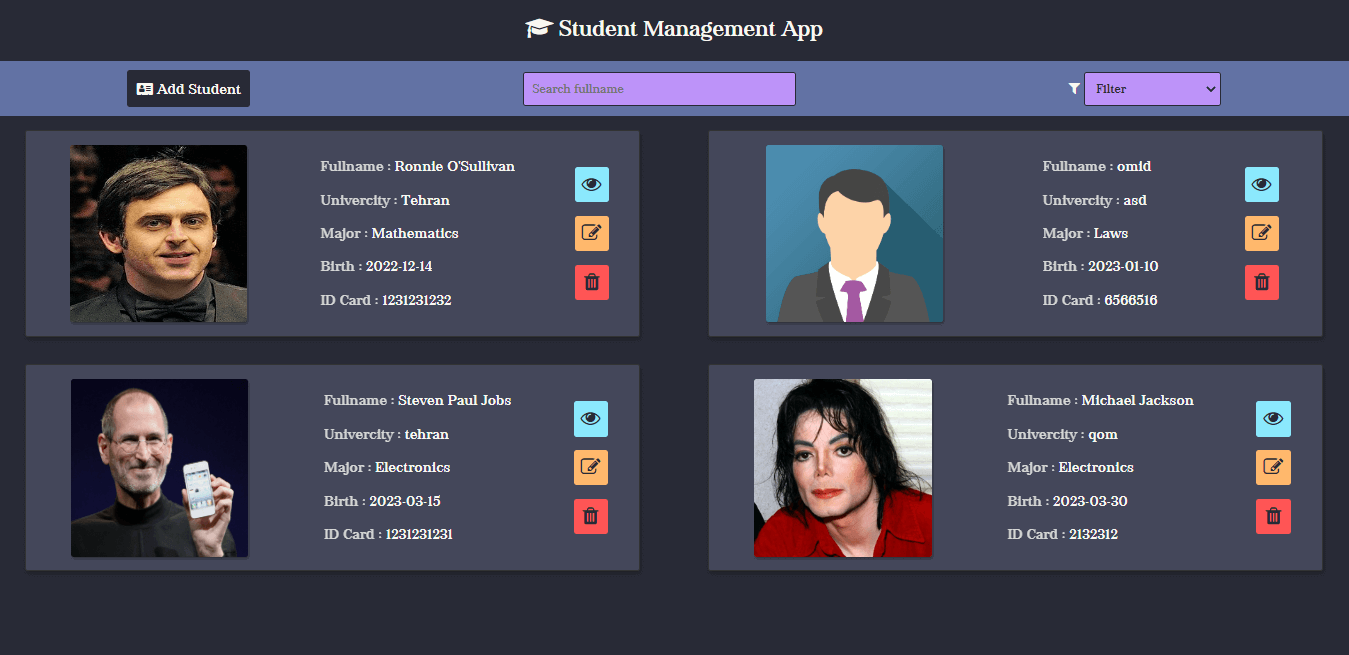Viewport: 1349px width, 655px height.
Task: Click the edit pencil icon on omid's card
Action: tap(1261, 233)
